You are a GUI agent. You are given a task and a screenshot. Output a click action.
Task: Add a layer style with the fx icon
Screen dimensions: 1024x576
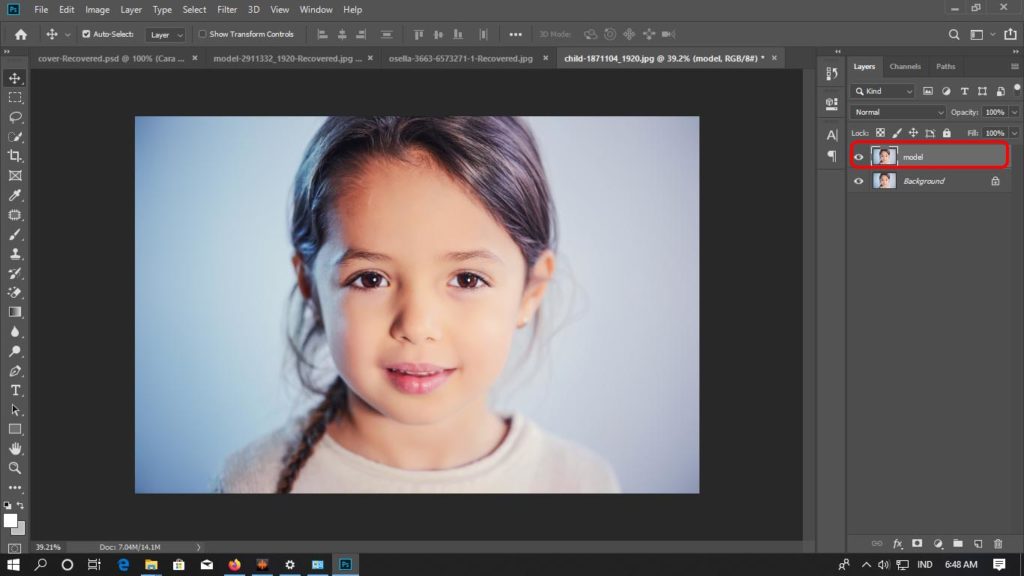tap(897, 543)
